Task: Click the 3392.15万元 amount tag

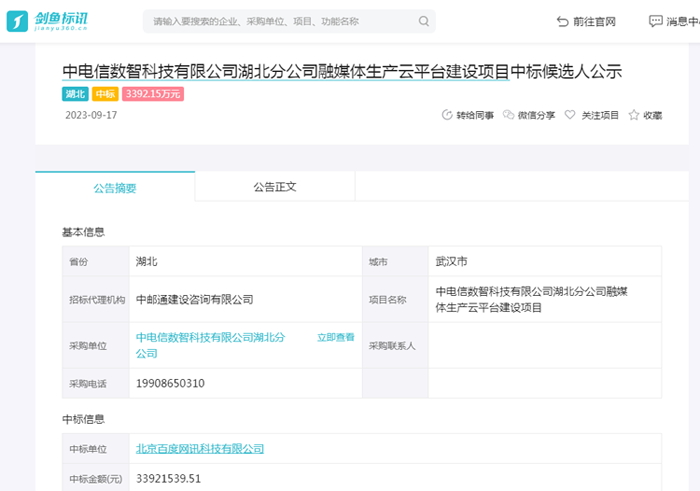Action: pyautogui.click(x=153, y=94)
